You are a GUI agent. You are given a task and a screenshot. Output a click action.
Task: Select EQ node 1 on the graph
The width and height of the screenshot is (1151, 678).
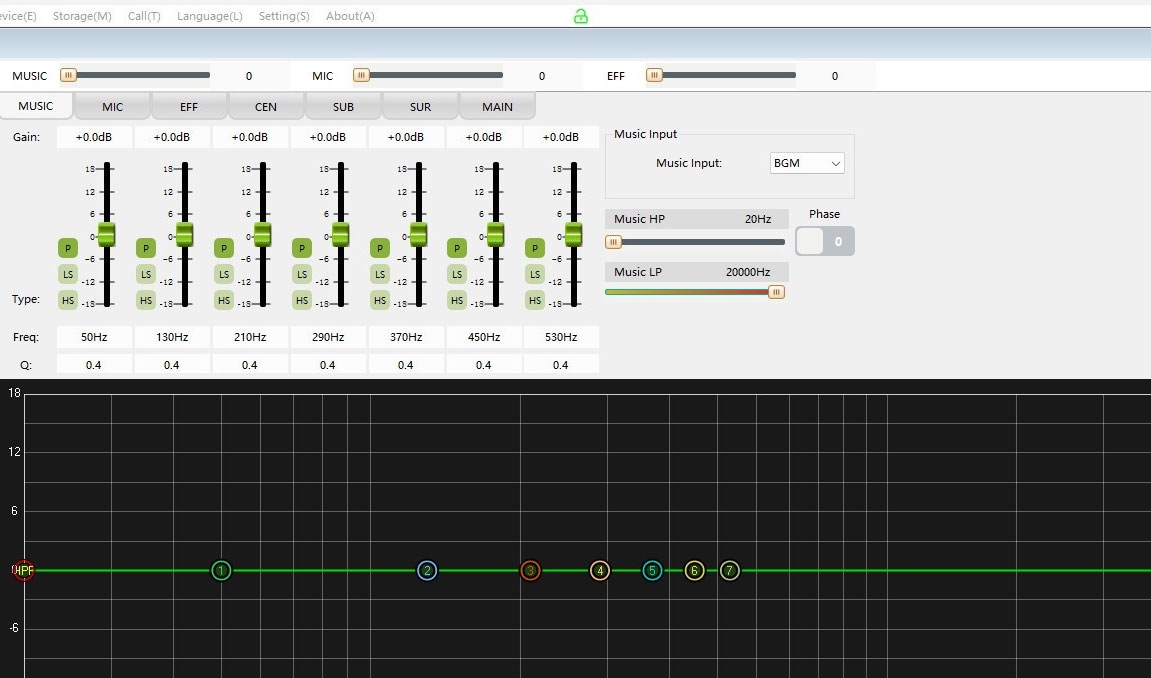[x=221, y=571]
